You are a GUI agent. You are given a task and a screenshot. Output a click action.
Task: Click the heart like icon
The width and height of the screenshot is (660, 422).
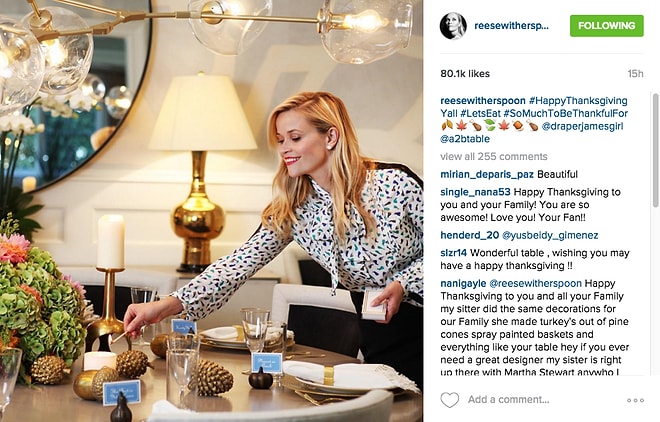click(x=450, y=400)
